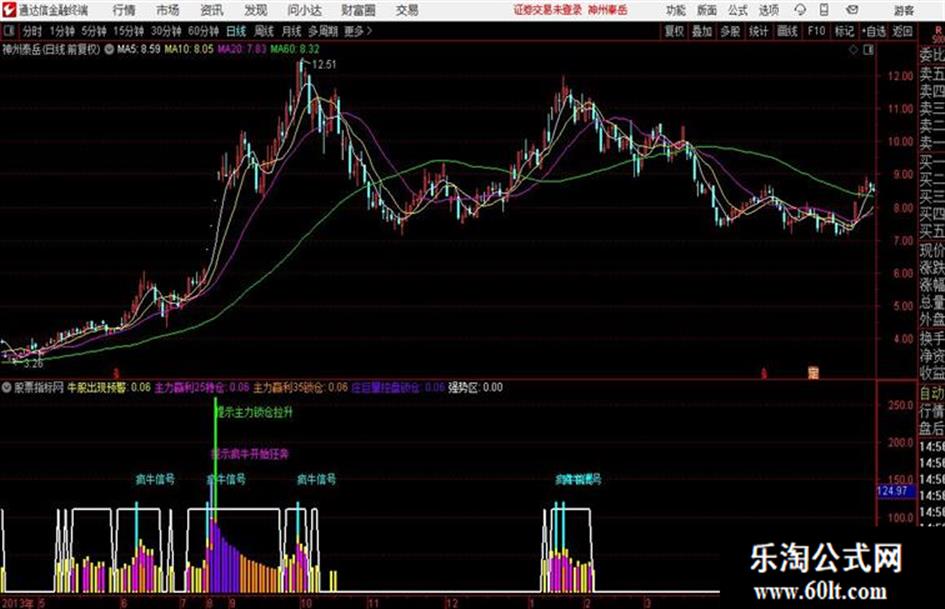The height and width of the screenshot is (609, 945).
Task: Click the MA10: 8.05 indicator value
Action: click(x=189, y=49)
